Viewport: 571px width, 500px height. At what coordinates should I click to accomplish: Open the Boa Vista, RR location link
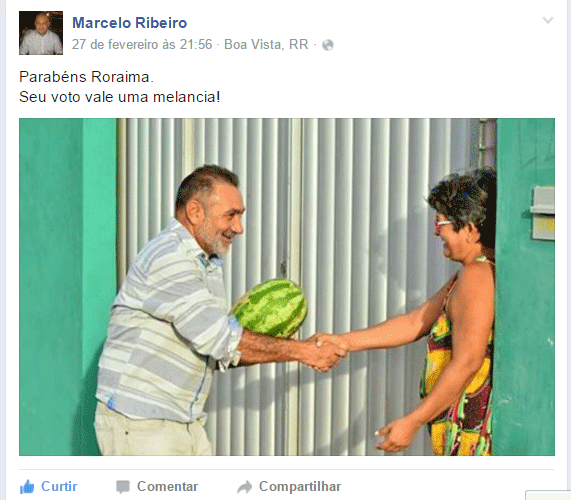tap(266, 44)
